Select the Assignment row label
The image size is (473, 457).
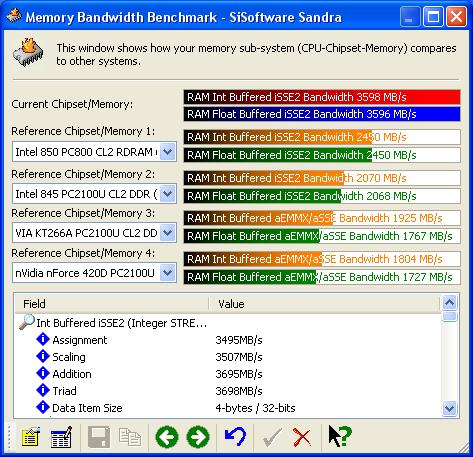80,340
